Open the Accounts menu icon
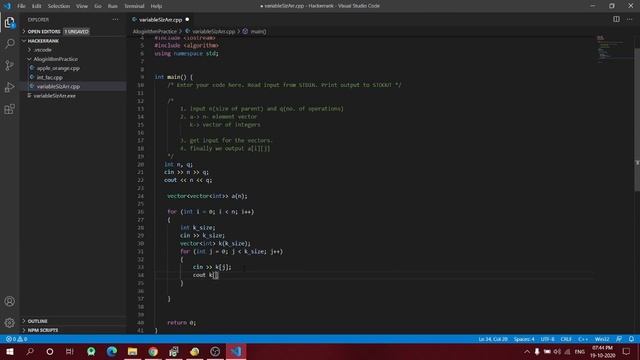Screen dimensions: 640x360 coord(9,301)
